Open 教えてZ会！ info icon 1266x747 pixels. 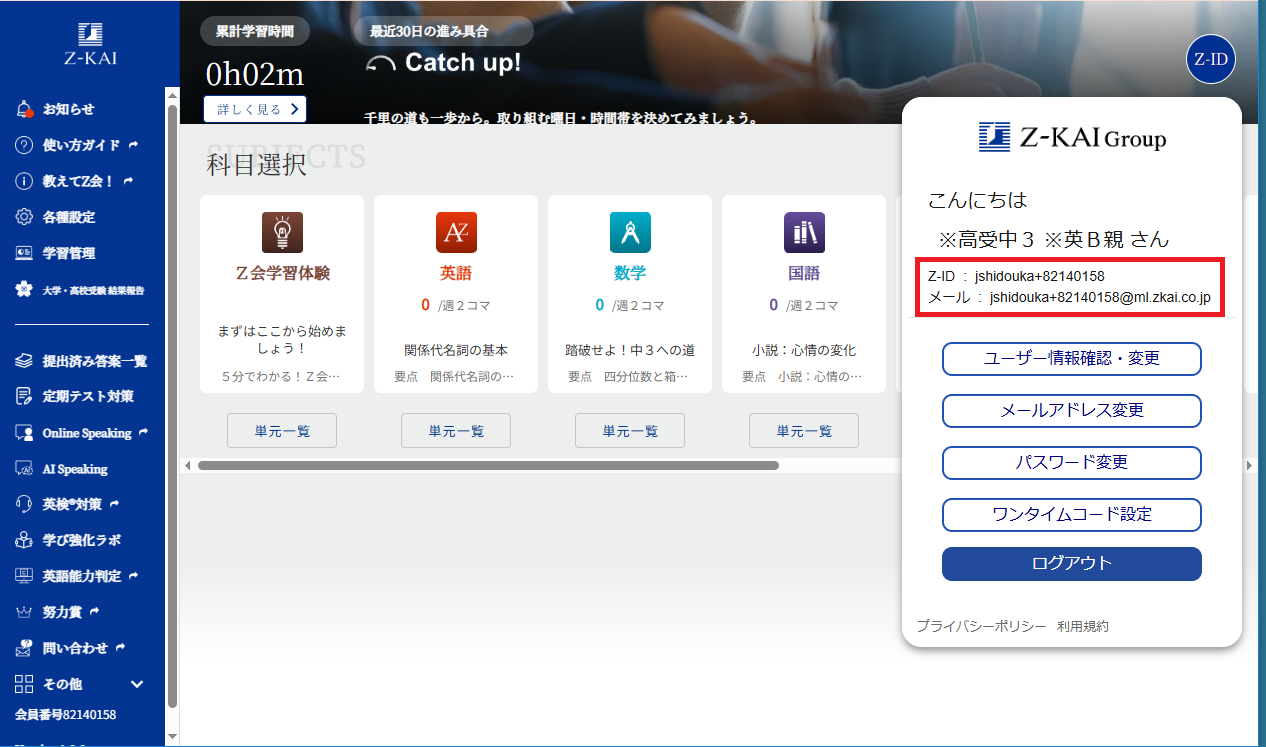(25, 181)
